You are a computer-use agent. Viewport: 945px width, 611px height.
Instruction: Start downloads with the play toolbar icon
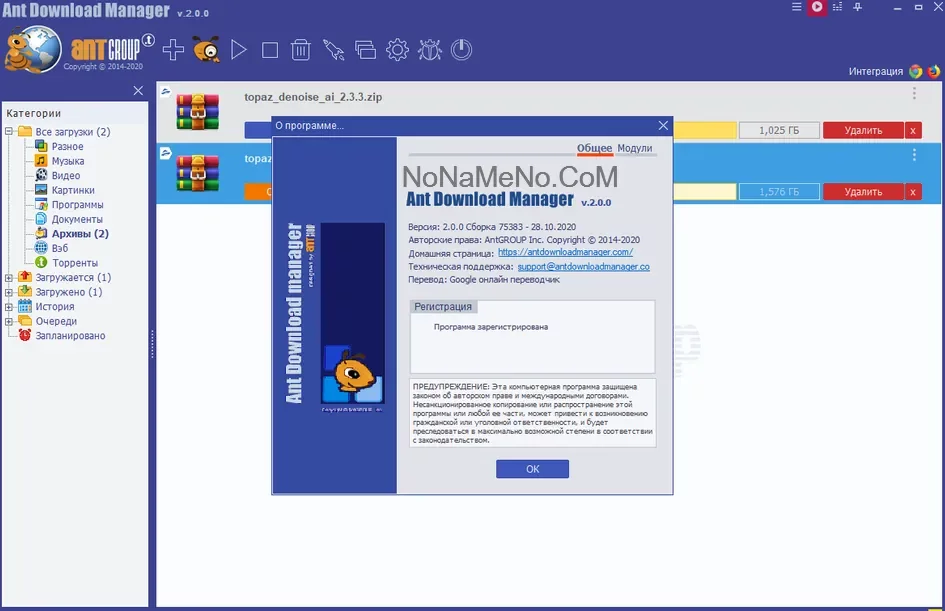[239, 49]
